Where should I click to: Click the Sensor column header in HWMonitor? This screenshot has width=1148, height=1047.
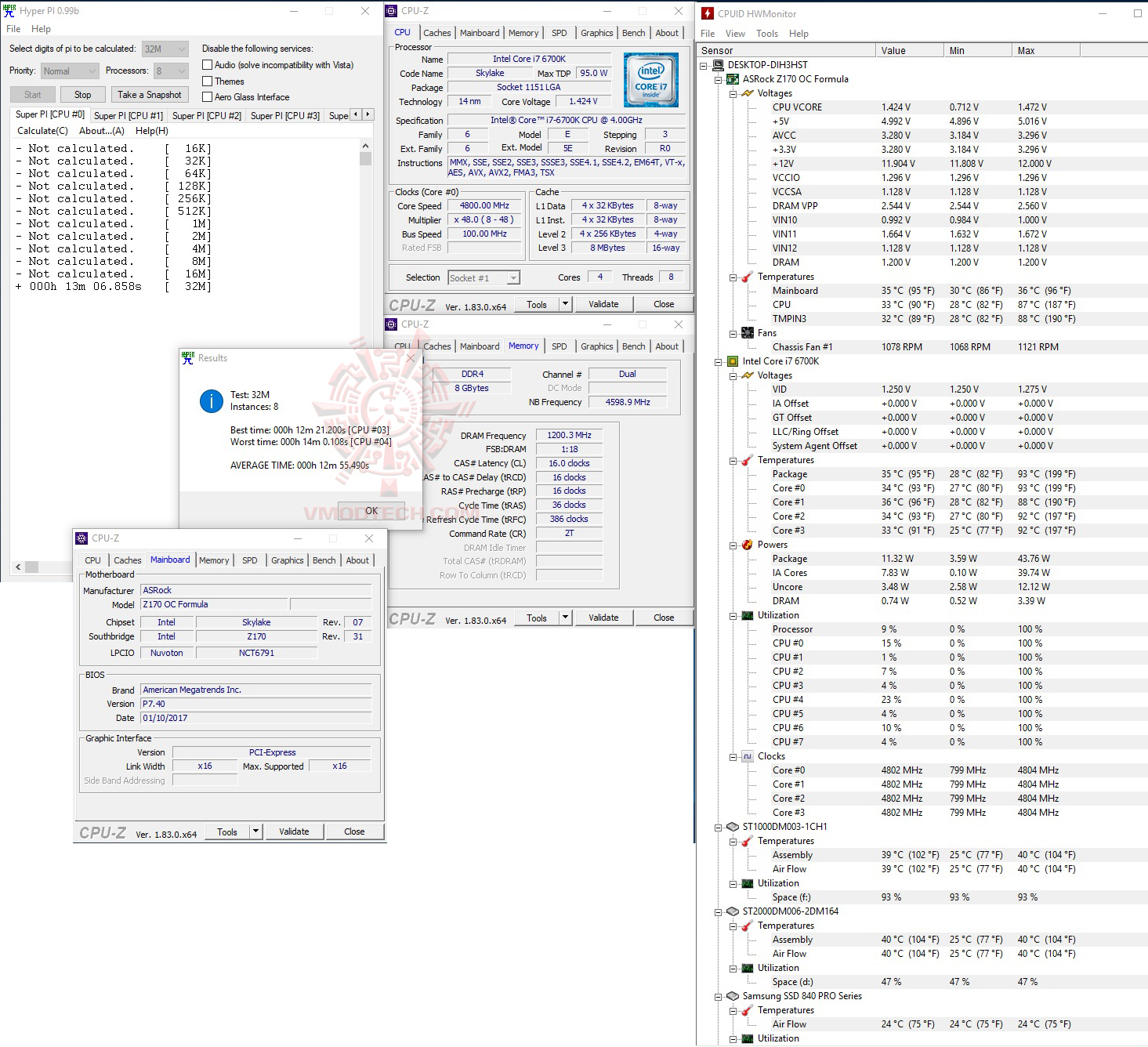click(x=786, y=50)
